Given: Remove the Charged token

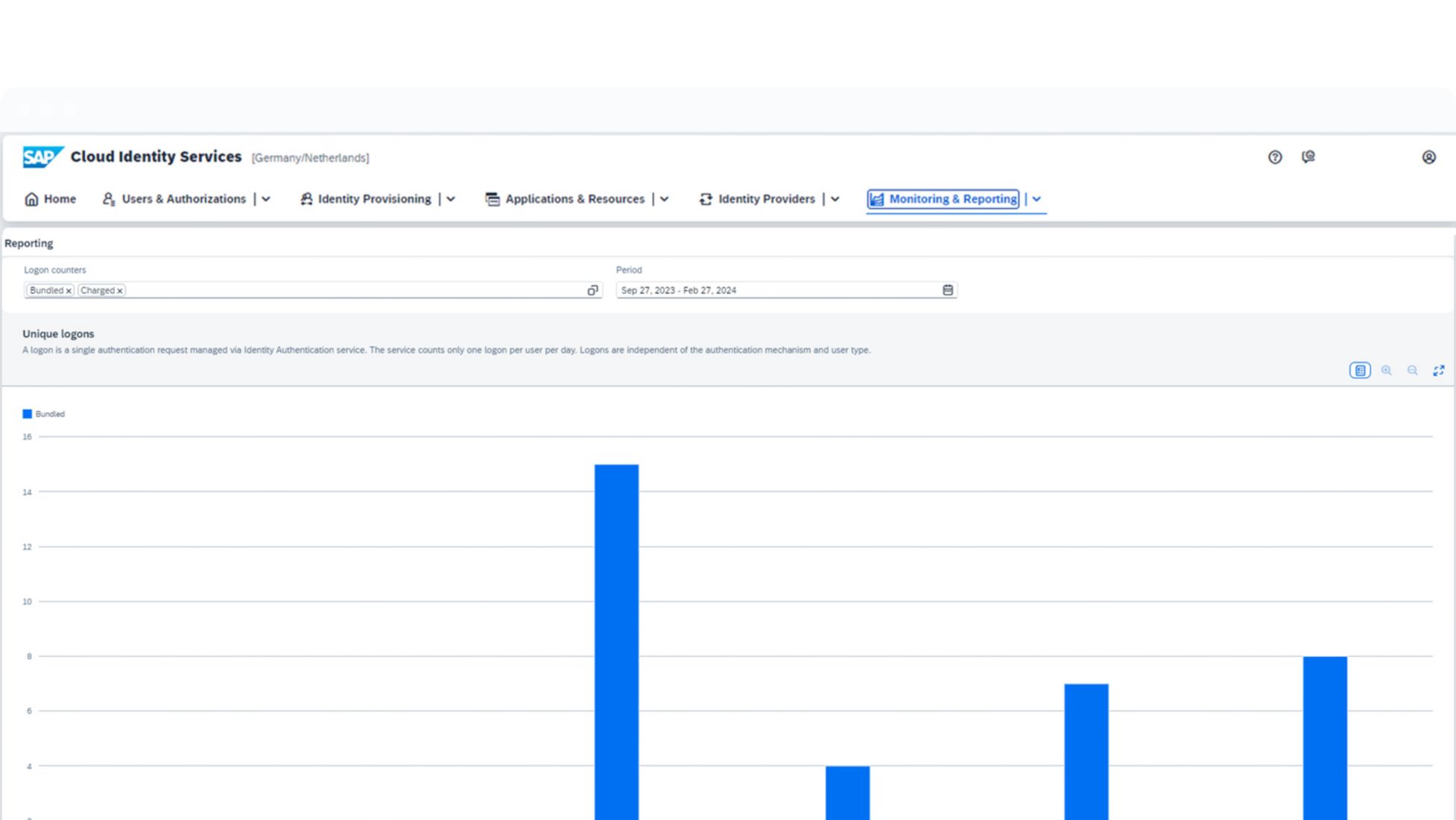Looking at the screenshot, I should pyautogui.click(x=119, y=291).
